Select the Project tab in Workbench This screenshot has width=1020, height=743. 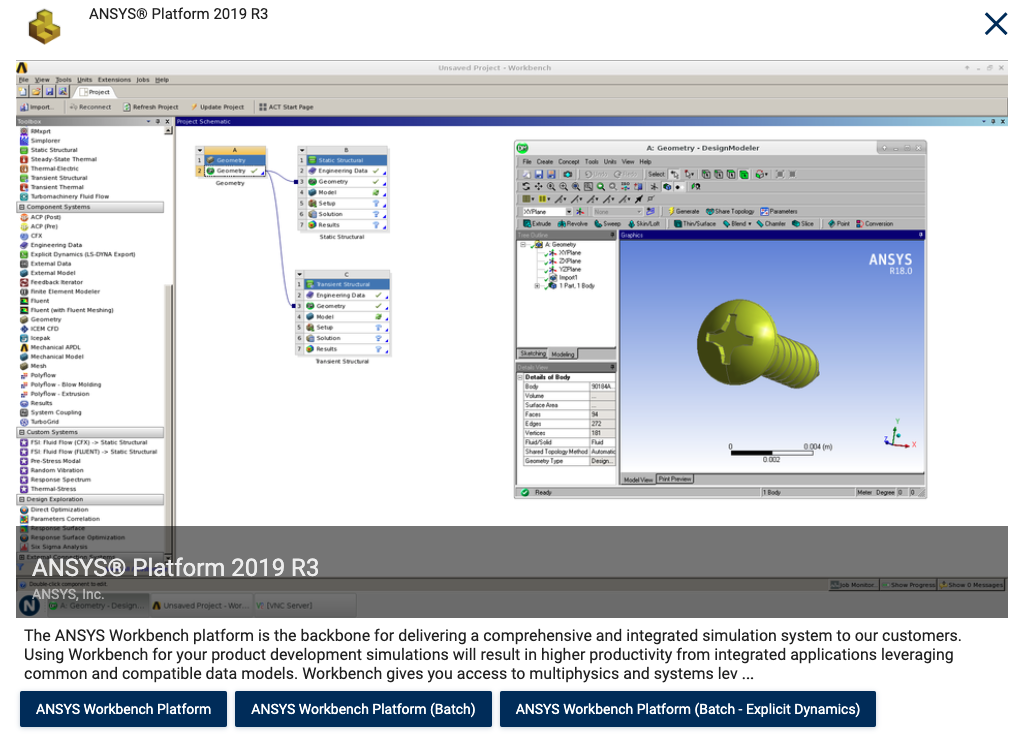point(96,92)
